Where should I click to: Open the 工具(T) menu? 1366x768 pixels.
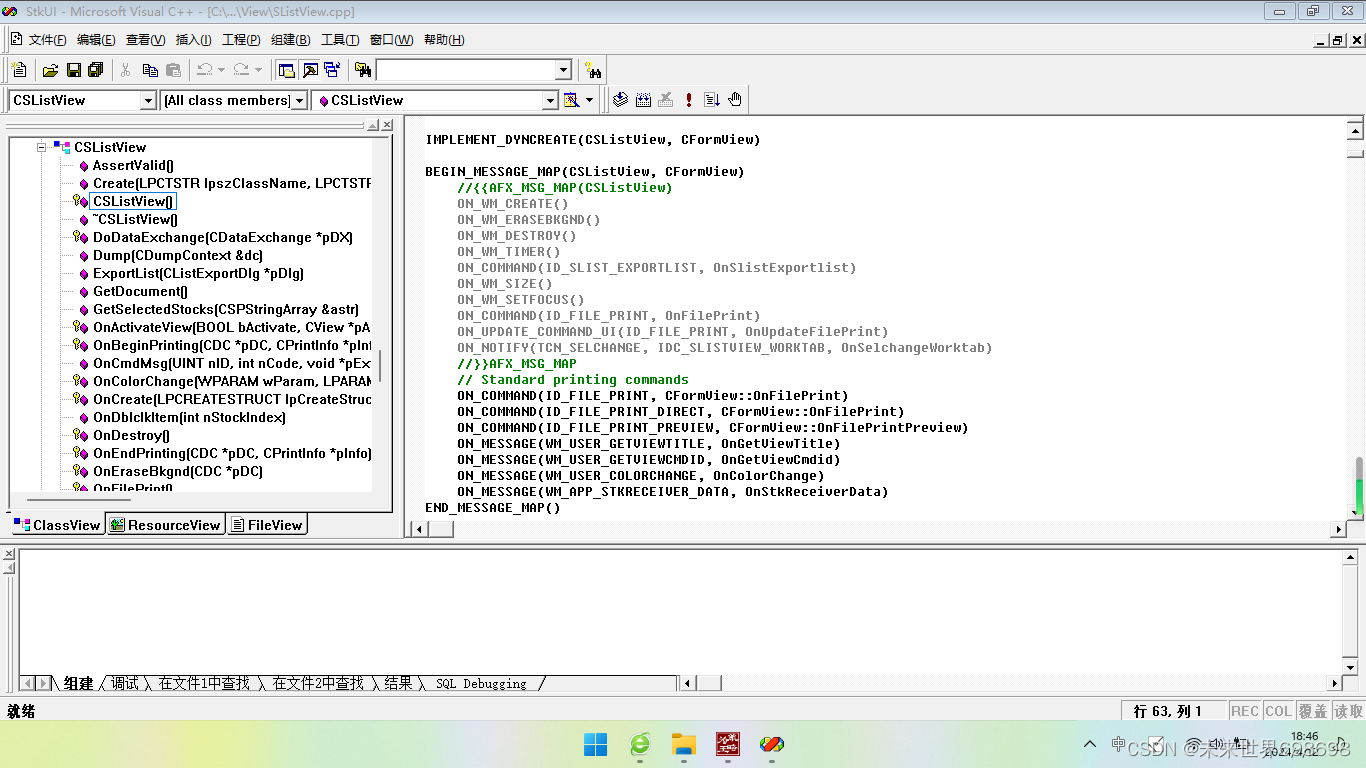pos(340,40)
